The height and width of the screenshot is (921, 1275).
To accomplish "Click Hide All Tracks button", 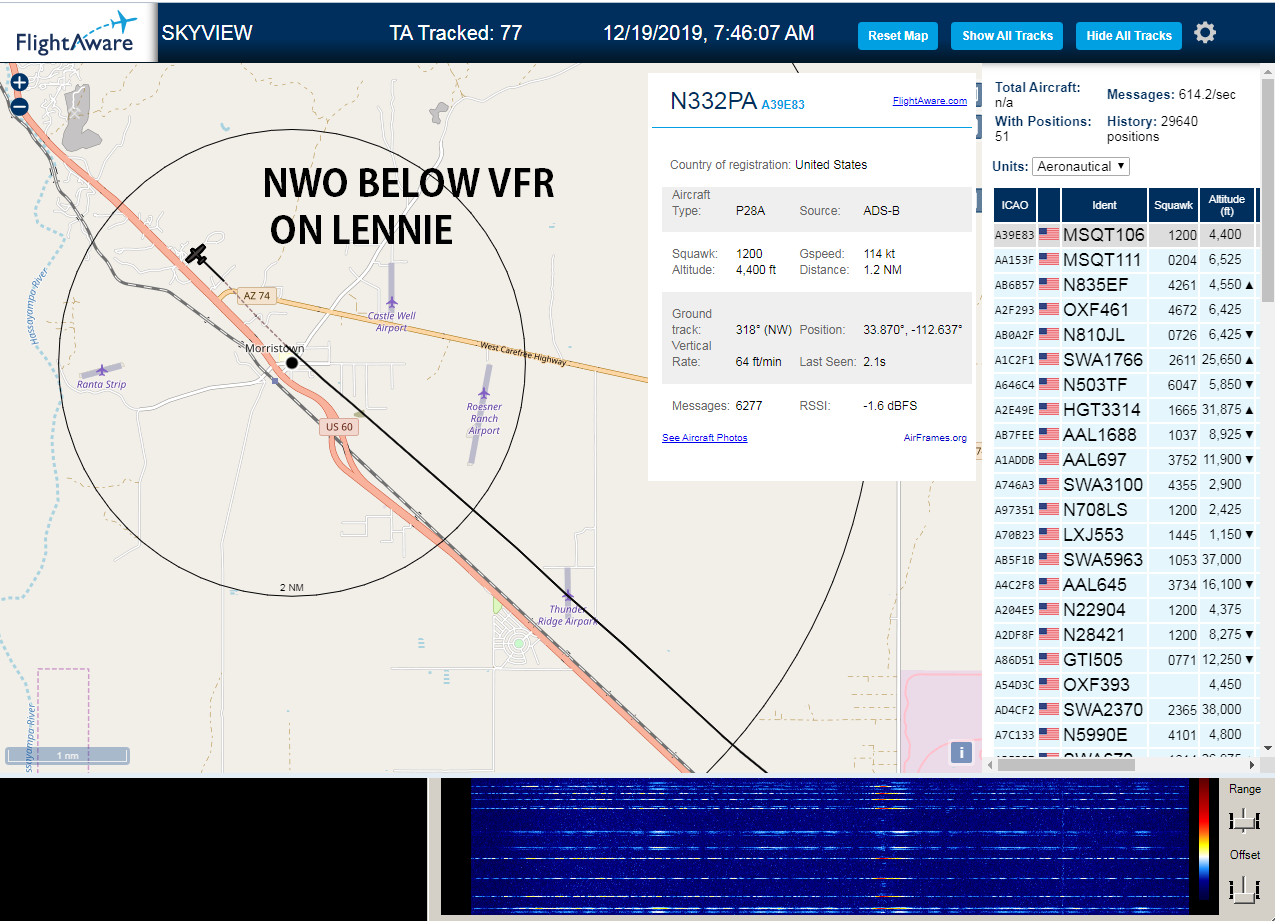I will pyautogui.click(x=1129, y=36).
